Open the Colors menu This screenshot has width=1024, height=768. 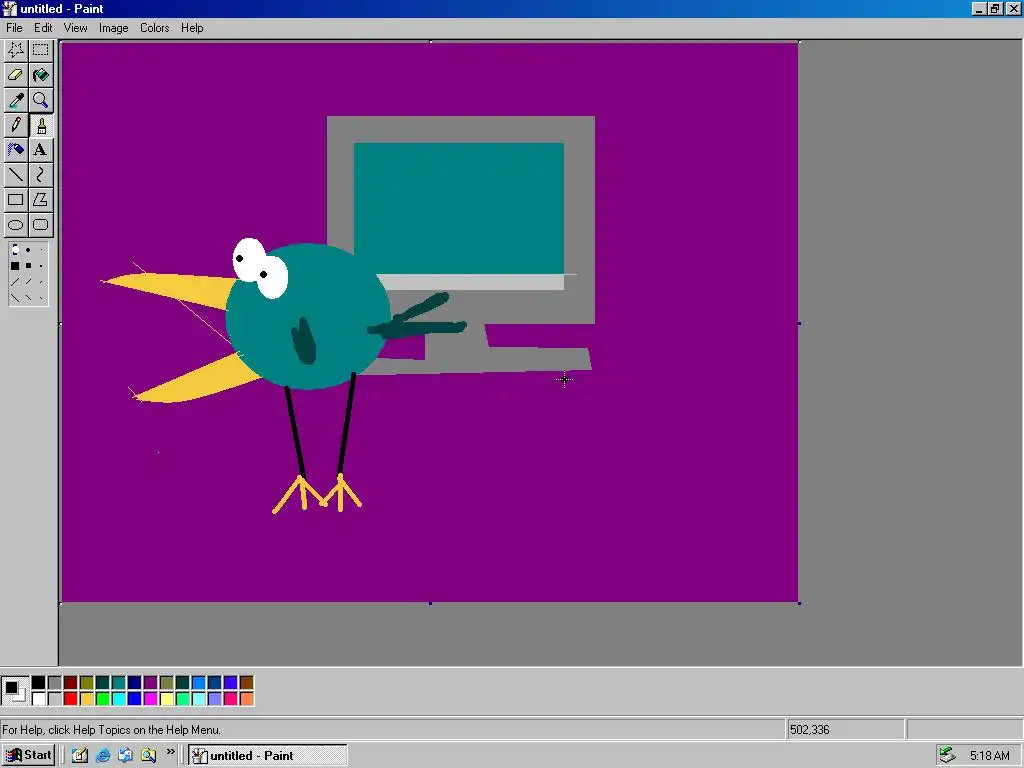154,28
